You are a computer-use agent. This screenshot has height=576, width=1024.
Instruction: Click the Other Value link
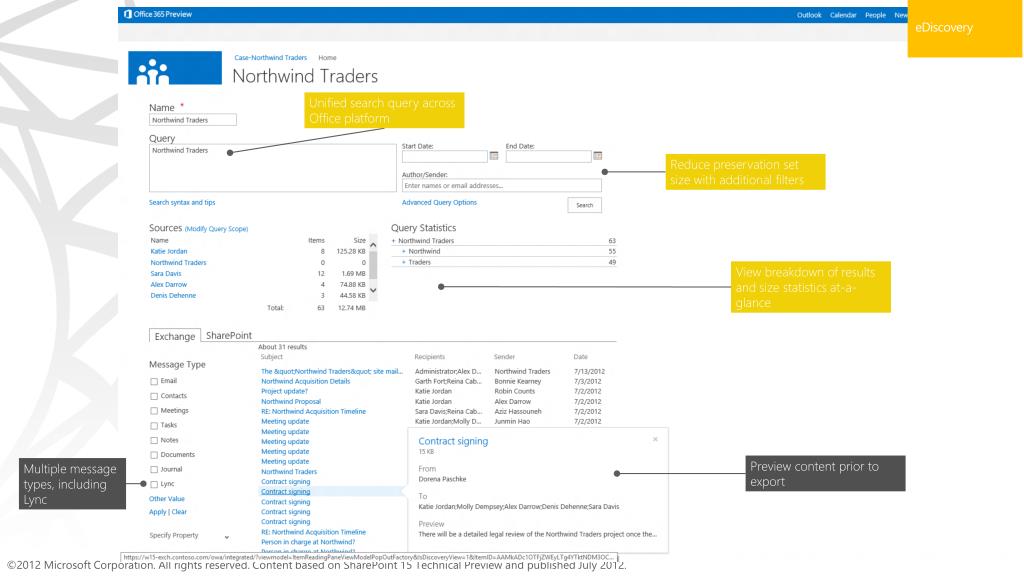pos(167,499)
